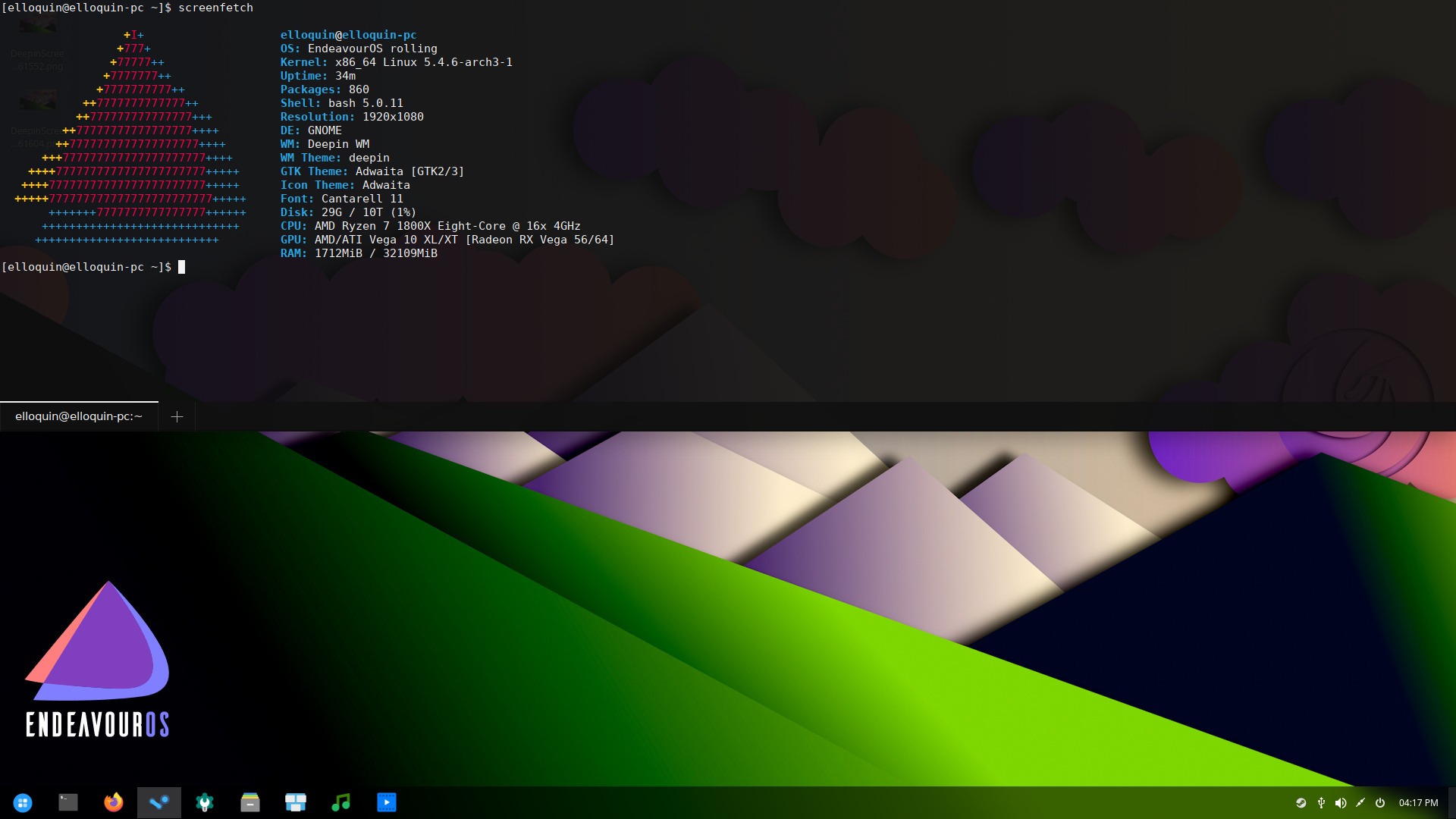Click the 'Icon Theme: Adwaita' line
The image size is (1456, 819).
pyautogui.click(x=345, y=185)
